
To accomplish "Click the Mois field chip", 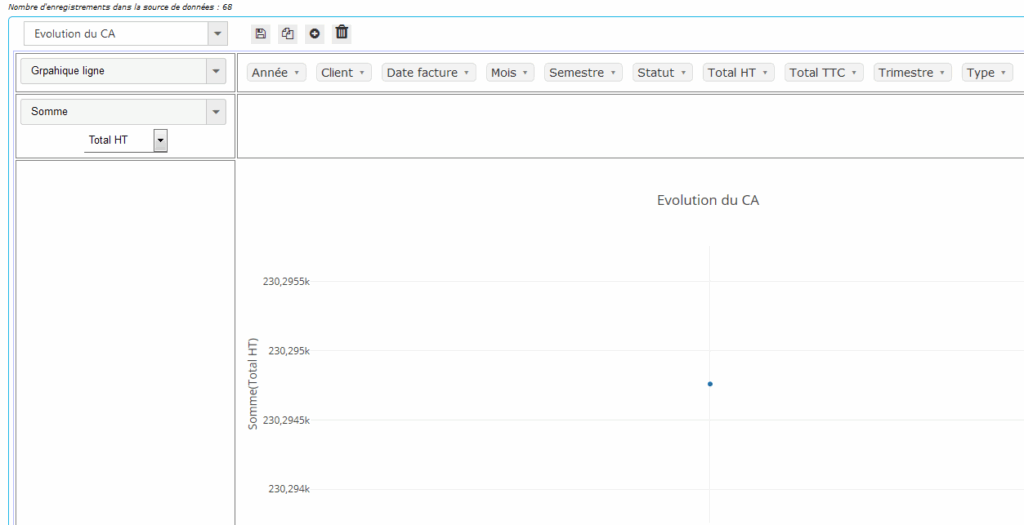I will [510, 73].
